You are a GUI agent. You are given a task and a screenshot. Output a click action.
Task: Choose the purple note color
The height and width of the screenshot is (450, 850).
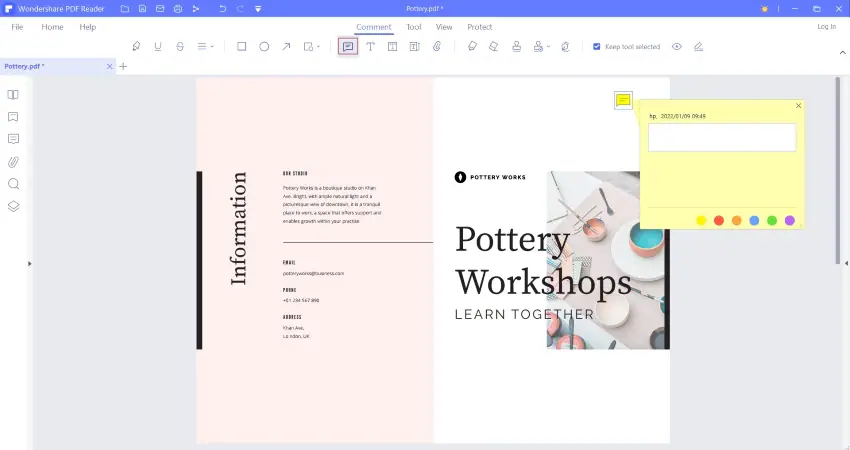[790, 220]
